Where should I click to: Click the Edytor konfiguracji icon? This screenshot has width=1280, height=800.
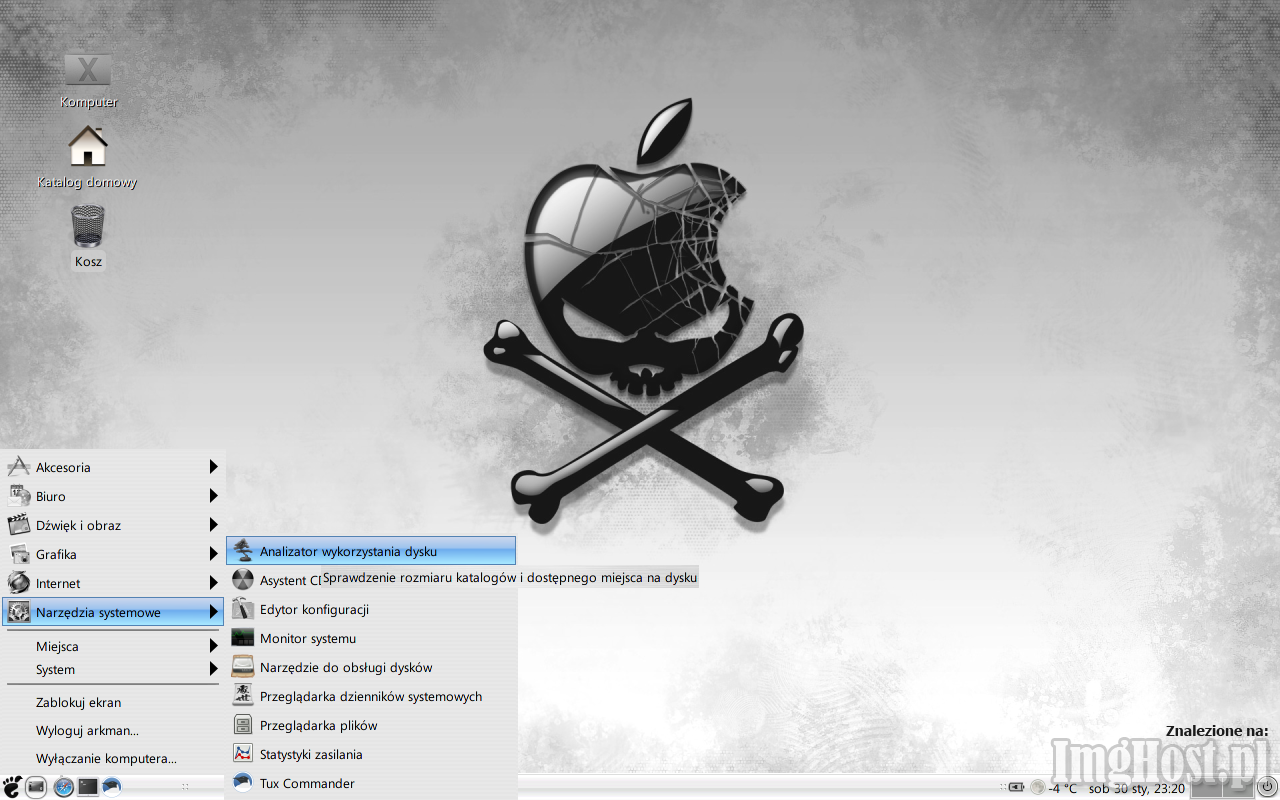[243, 609]
